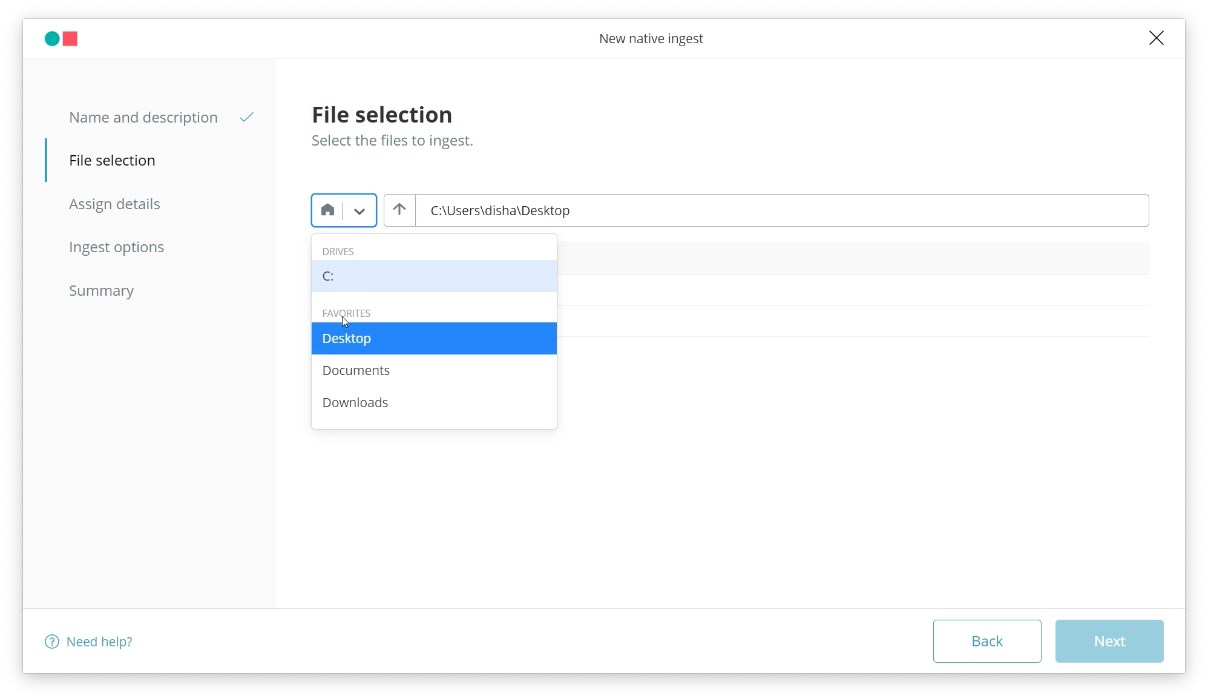Click the checkmark beside Name and description
The width and height of the screenshot is (1208, 700).
[247, 117]
